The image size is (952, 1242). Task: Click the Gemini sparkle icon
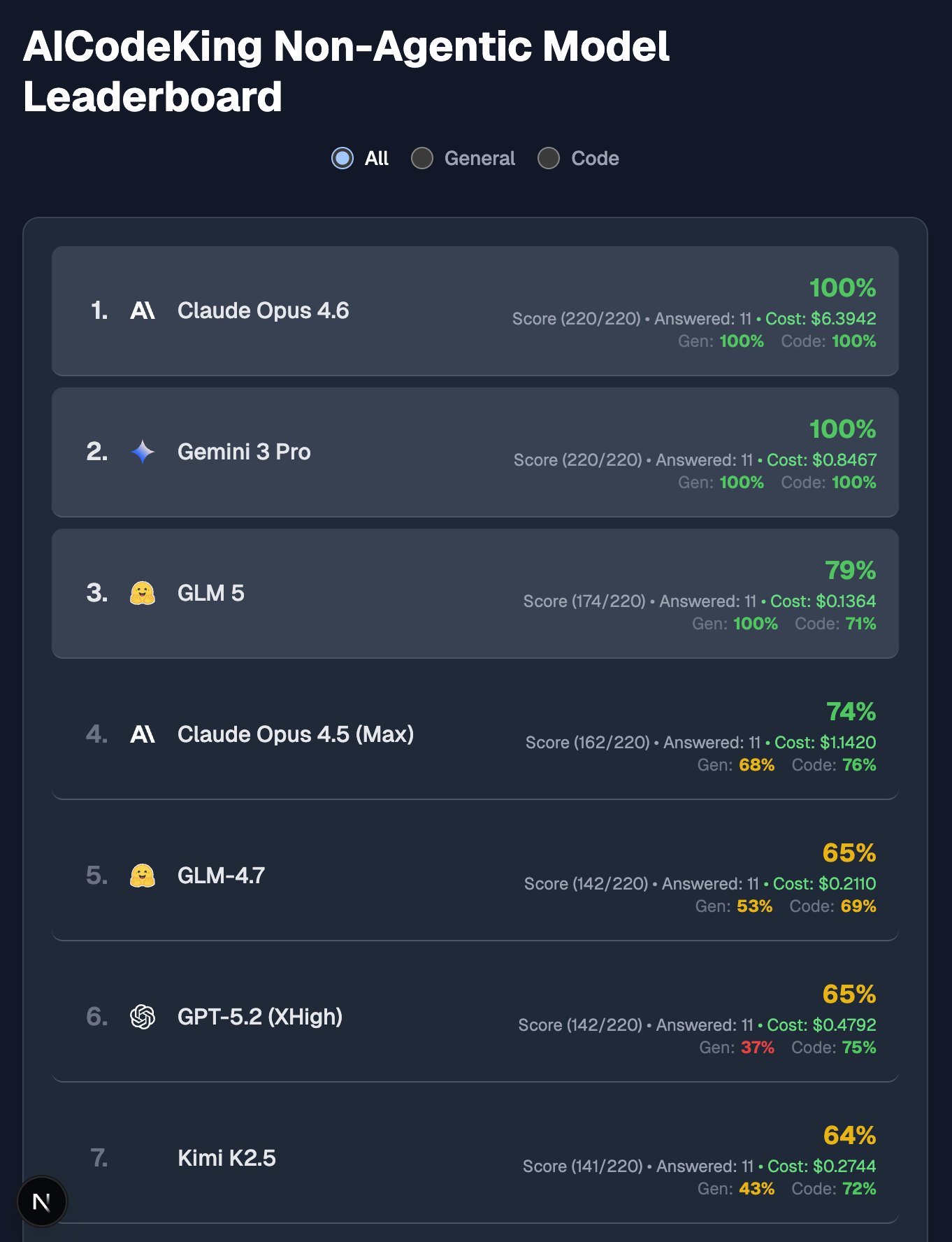pos(143,452)
